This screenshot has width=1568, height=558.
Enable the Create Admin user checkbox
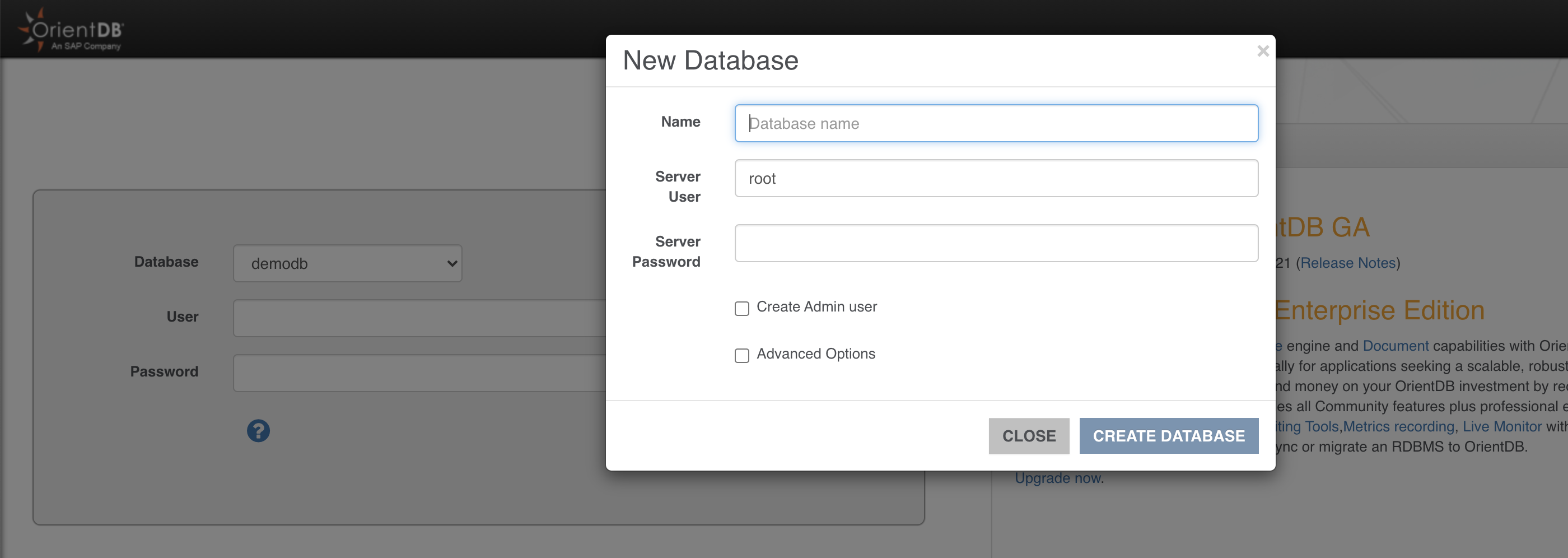[x=741, y=308]
